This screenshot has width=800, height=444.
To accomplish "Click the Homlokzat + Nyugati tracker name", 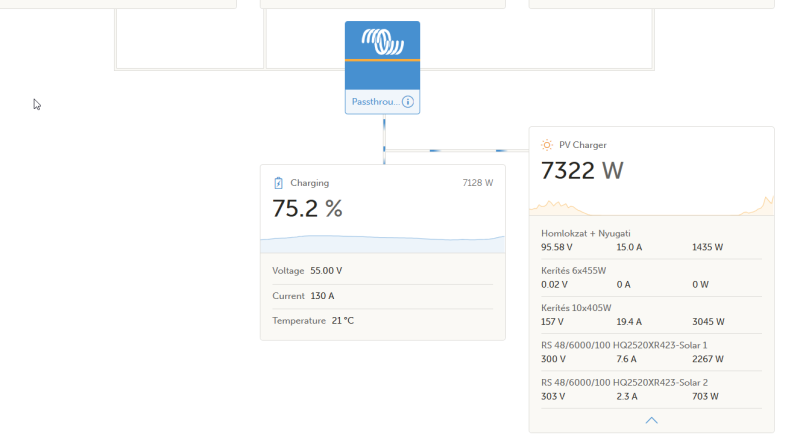I will [x=586, y=233].
